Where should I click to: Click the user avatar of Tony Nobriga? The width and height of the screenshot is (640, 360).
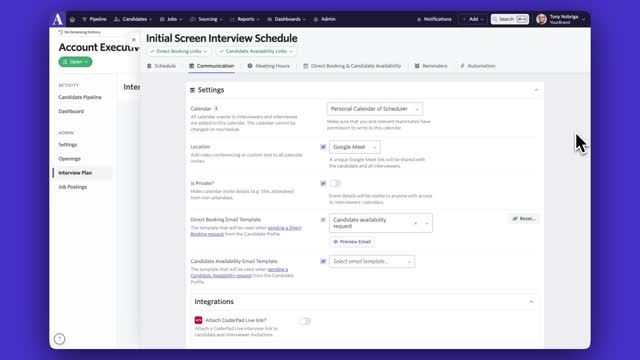click(541, 19)
